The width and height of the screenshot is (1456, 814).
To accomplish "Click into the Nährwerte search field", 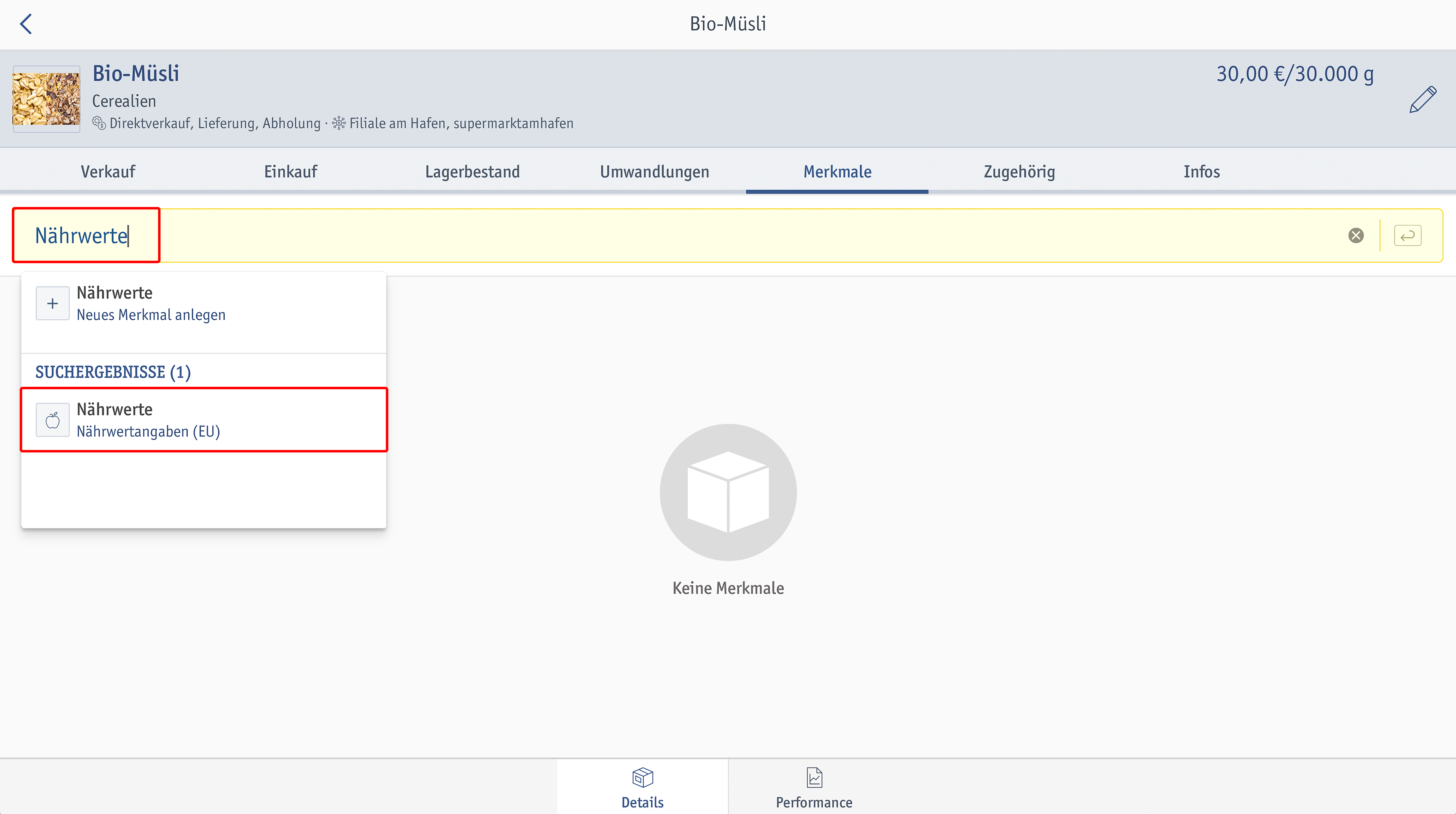I will pyautogui.click(x=728, y=236).
